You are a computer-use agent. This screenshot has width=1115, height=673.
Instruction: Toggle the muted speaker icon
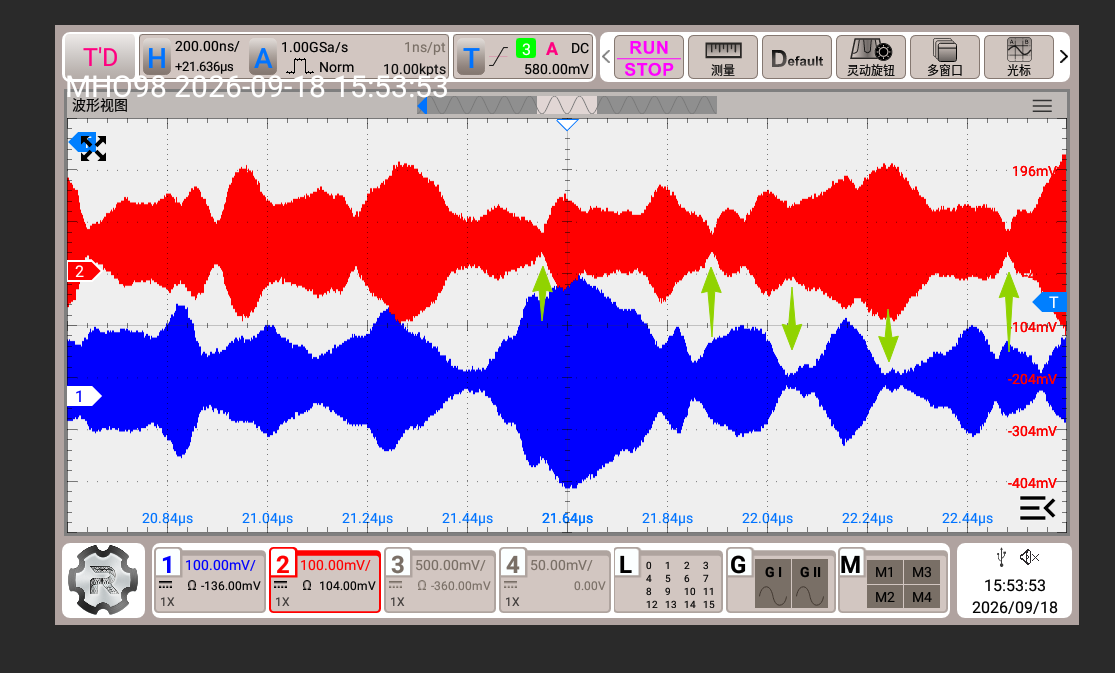tap(1029, 557)
